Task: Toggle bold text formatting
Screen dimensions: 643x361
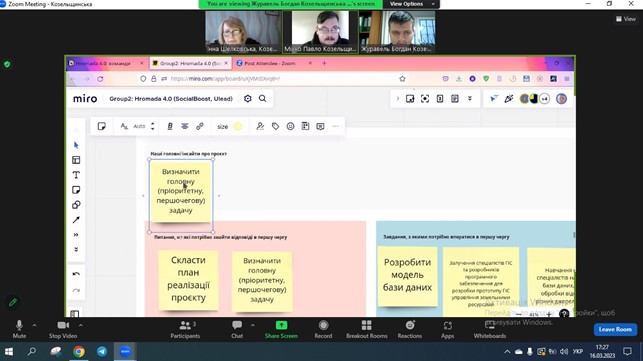Action: [x=170, y=126]
